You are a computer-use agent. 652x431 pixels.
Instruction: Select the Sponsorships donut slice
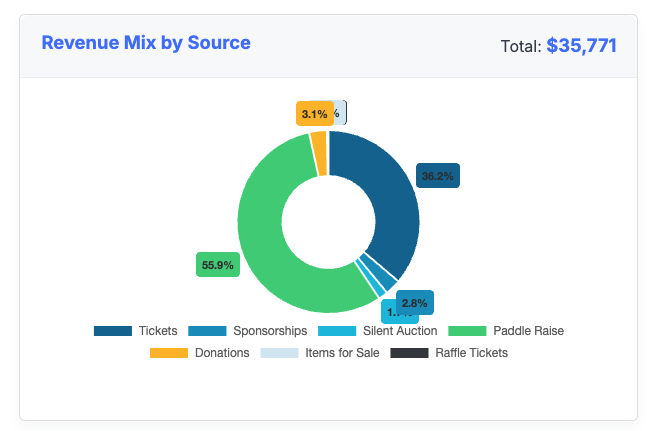379,273
